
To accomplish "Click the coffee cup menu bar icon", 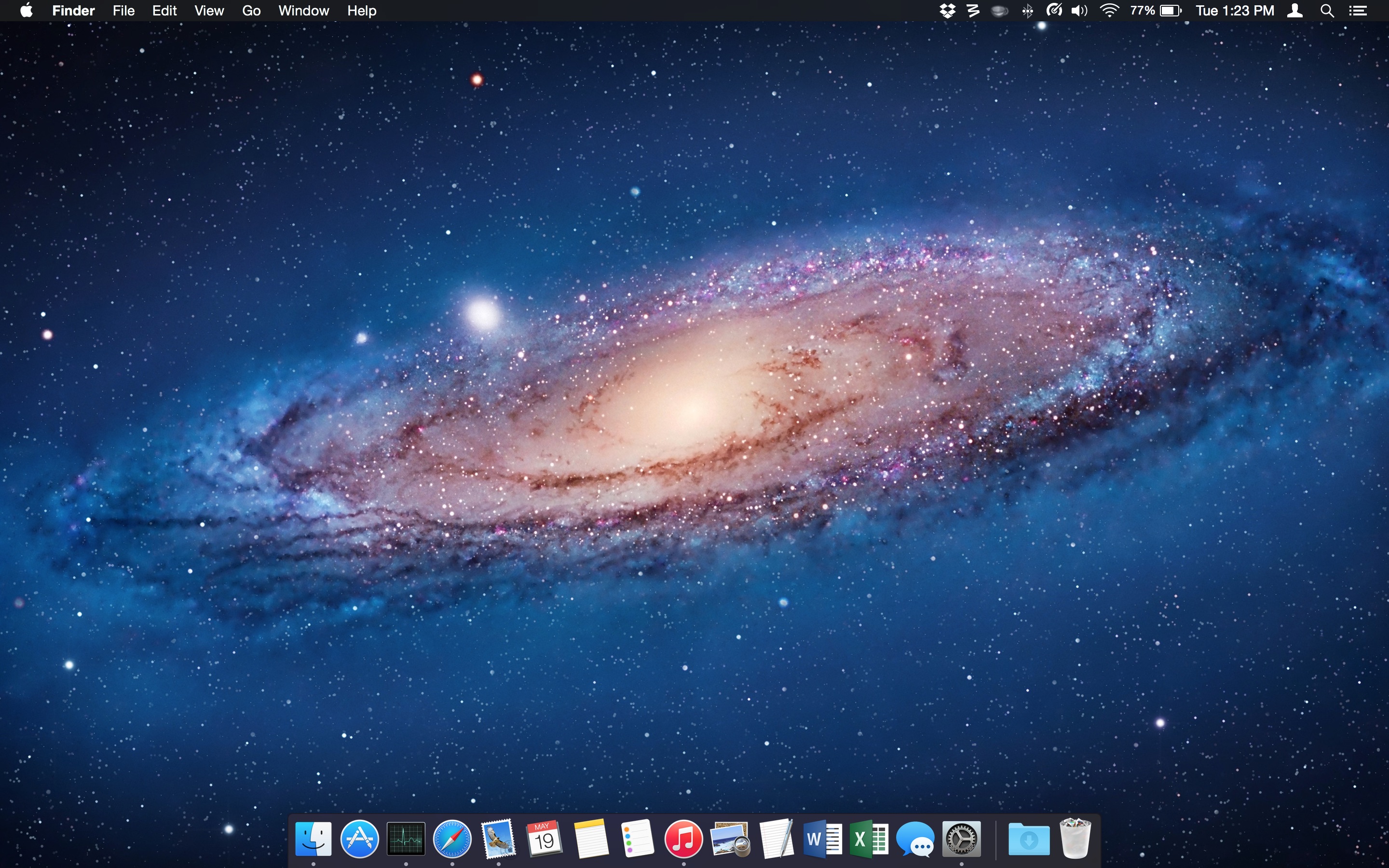I will click(x=1000, y=10).
